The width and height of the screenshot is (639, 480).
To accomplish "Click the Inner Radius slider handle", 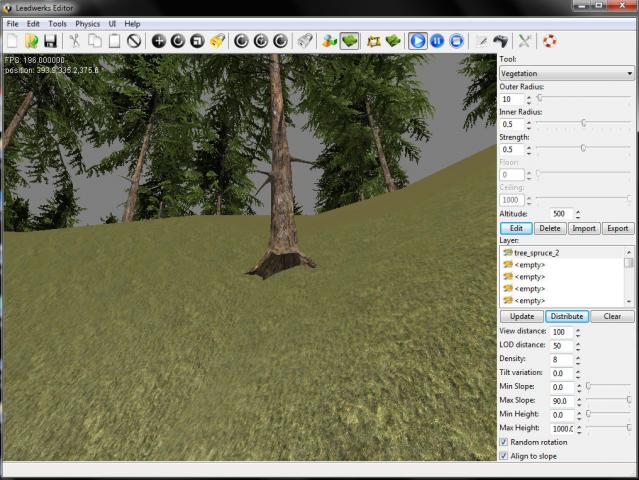I will (583, 124).
